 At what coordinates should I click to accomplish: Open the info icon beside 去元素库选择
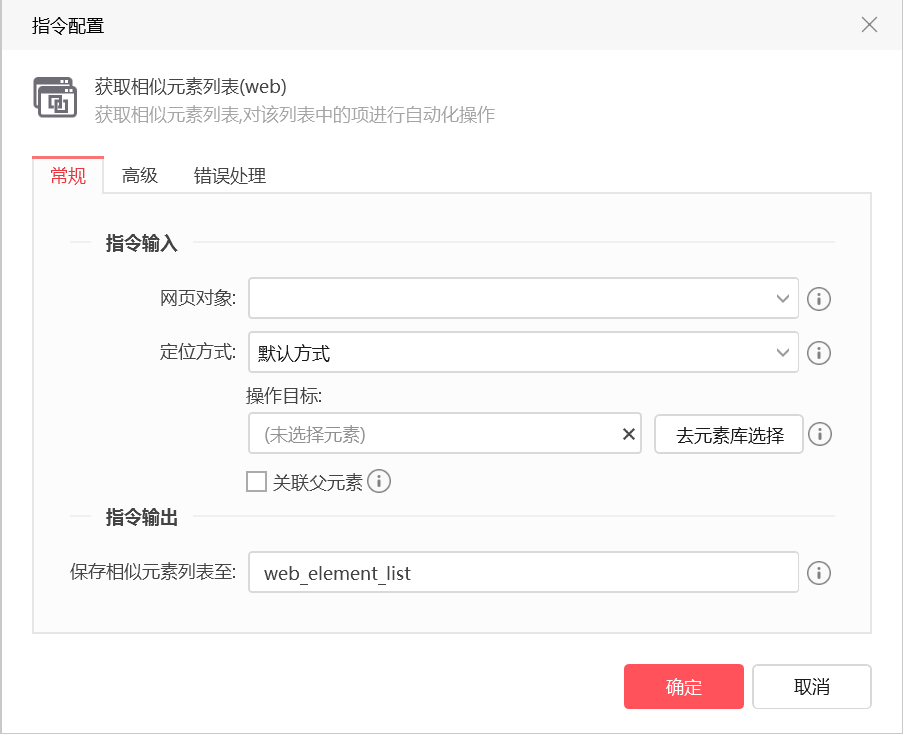[819, 434]
